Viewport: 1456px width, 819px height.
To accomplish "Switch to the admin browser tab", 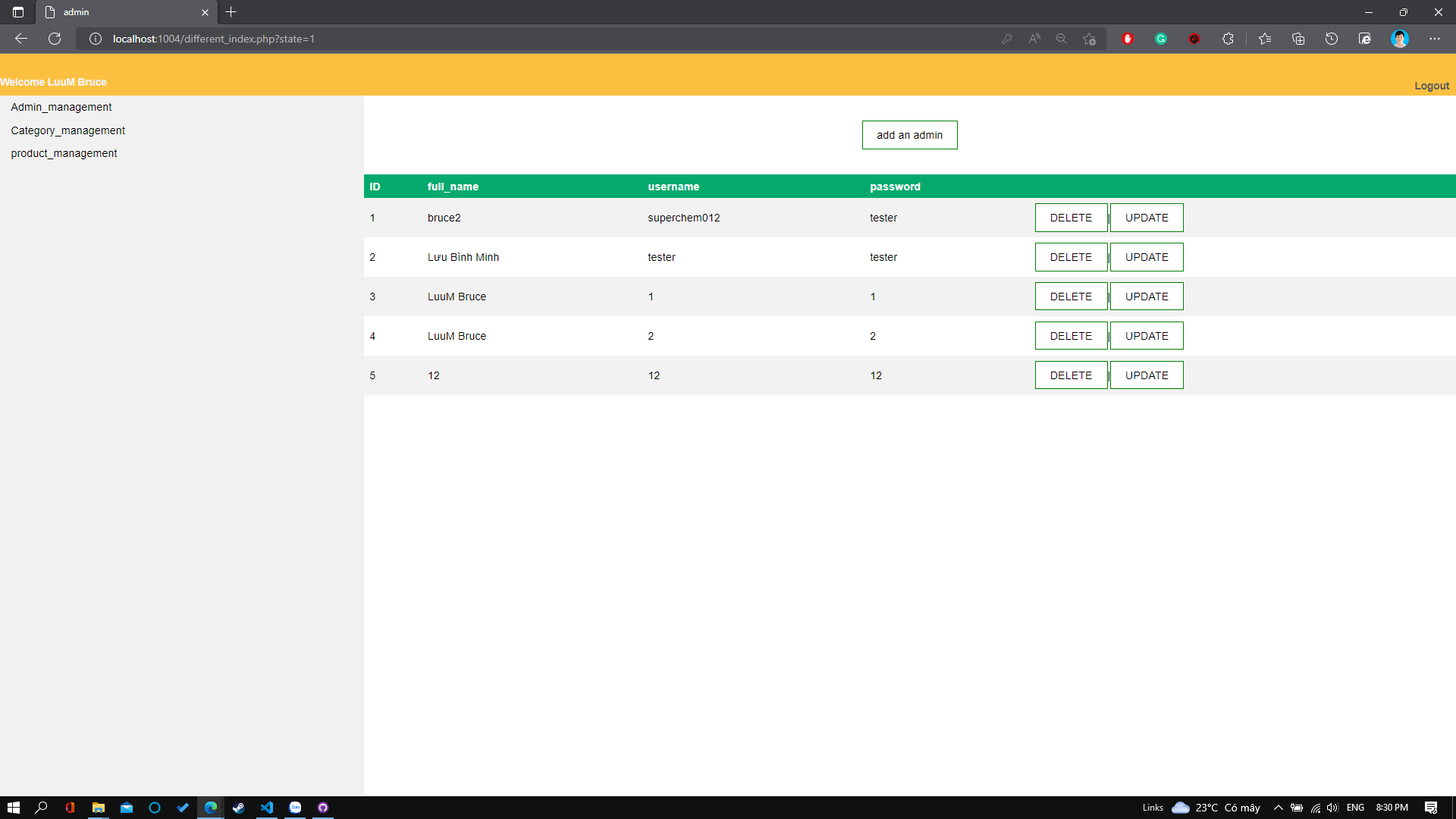I will pyautogui.click(x=114, y=12).
